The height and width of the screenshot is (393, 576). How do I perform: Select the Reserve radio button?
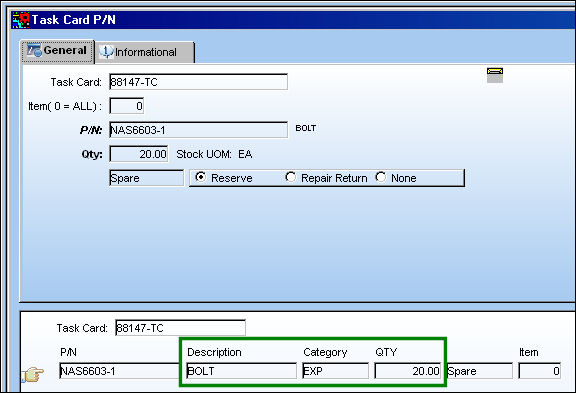[x=201, y=177]
